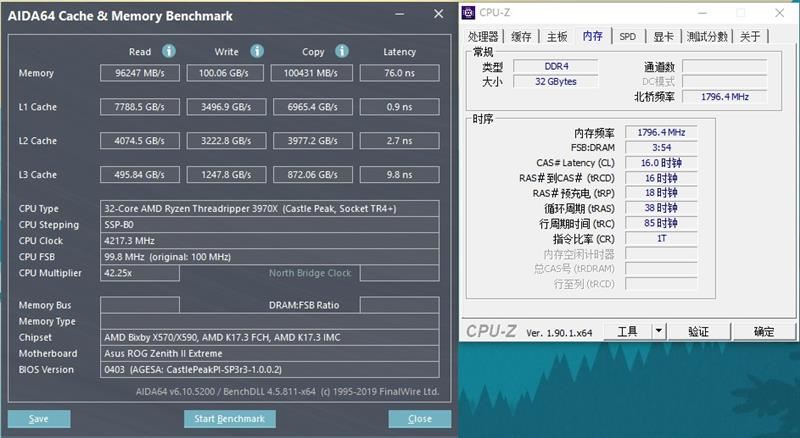Viewport: 800px width, 438px height.
Task: Click the Read info icon
Action: pyautogui.click(x=169, y=51)
